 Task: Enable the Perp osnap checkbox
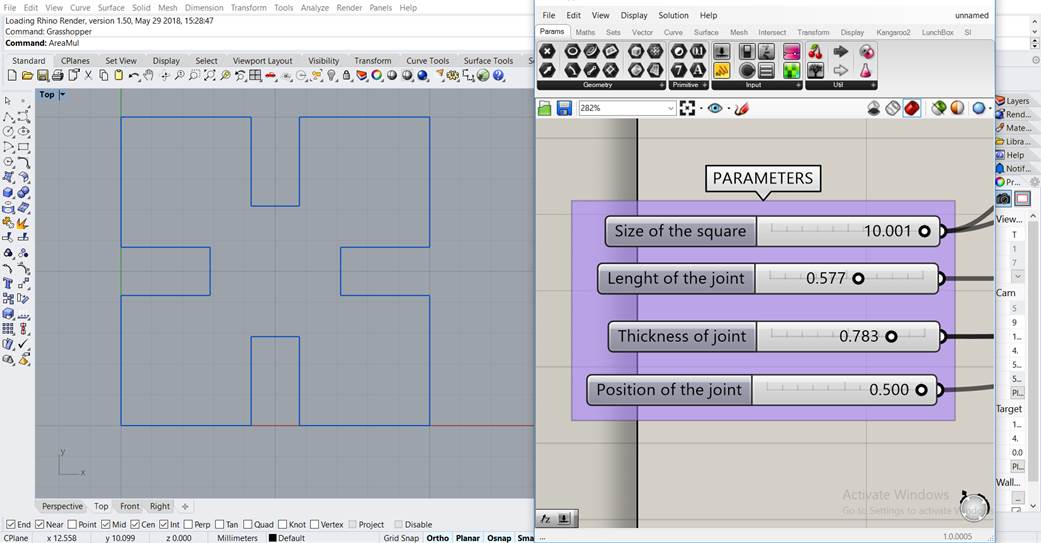[188, 524]
